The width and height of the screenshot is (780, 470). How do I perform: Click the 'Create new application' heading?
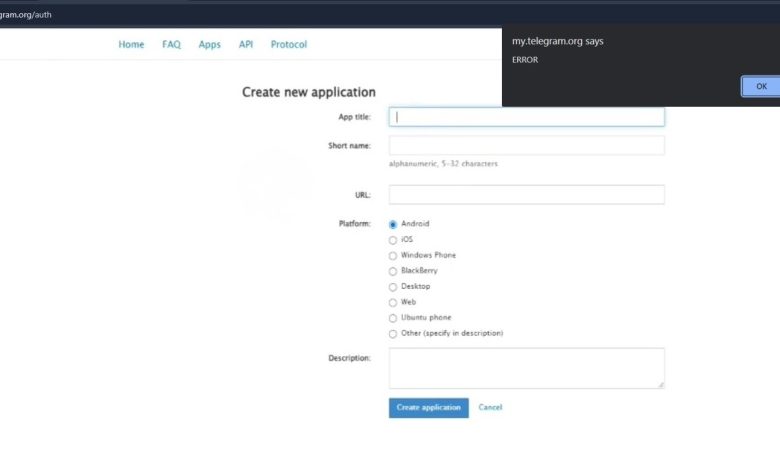[308, 92]
